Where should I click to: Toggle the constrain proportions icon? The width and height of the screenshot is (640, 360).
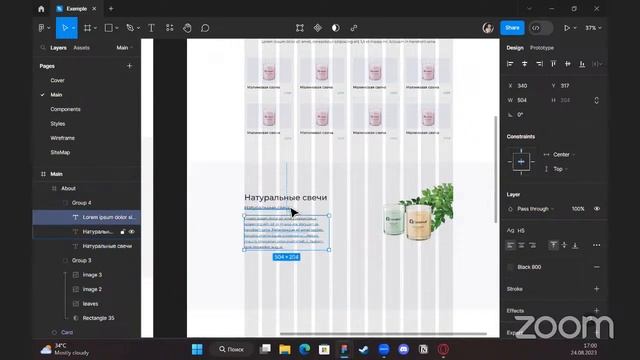596,100
